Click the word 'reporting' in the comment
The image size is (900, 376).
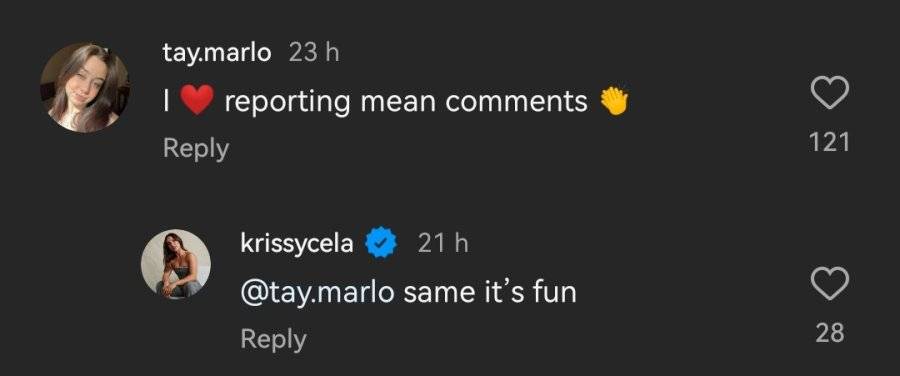[x=287, y=103]
